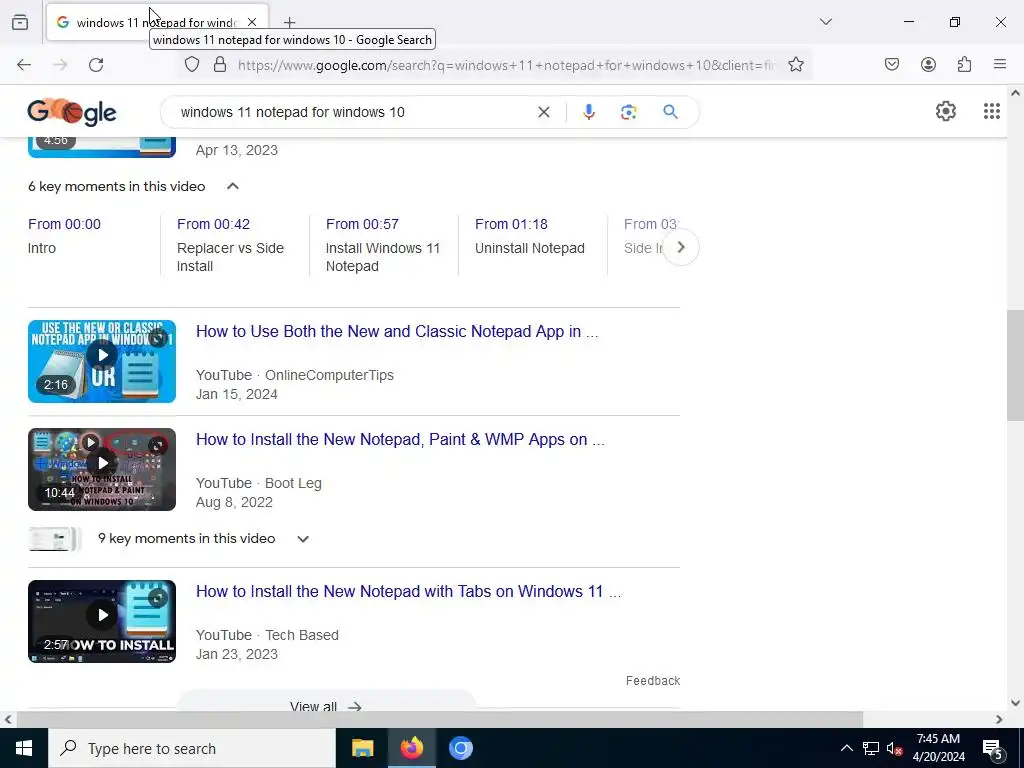Open a new tab with plus button

pos(289,22)
